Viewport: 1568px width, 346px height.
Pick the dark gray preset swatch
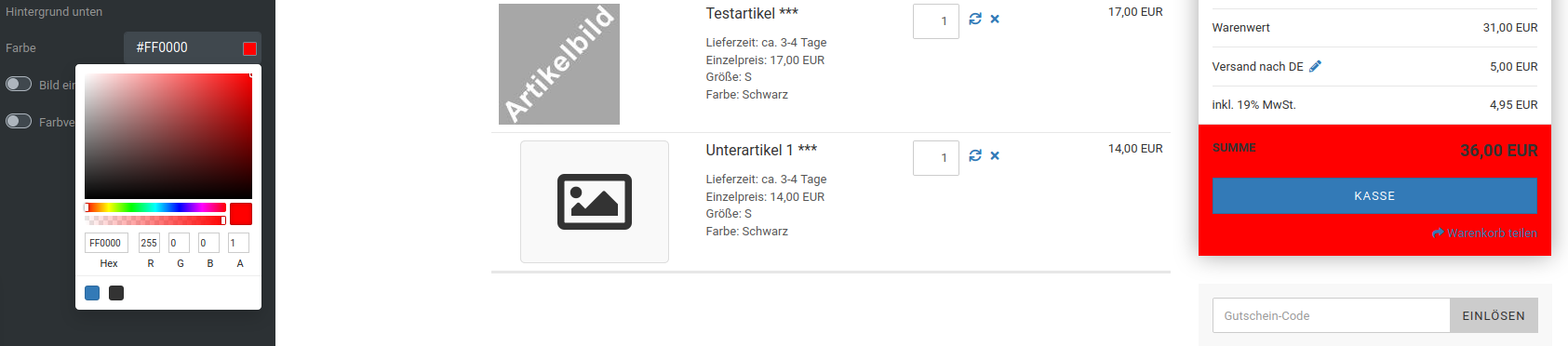click(x=116, y=293)
